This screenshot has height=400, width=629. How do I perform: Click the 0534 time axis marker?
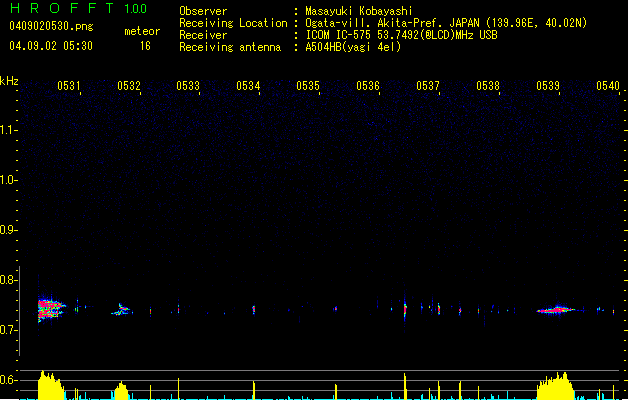pos(248,86)
